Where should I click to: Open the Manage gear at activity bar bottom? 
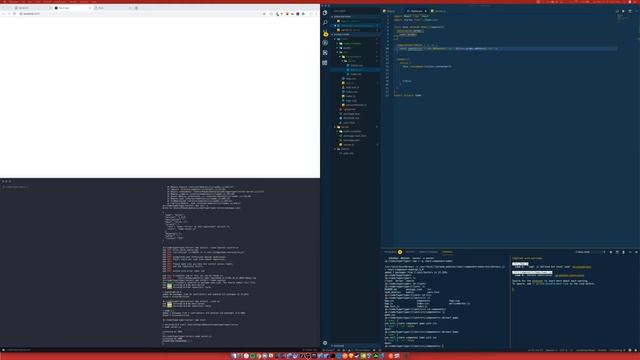coord(325,343)
